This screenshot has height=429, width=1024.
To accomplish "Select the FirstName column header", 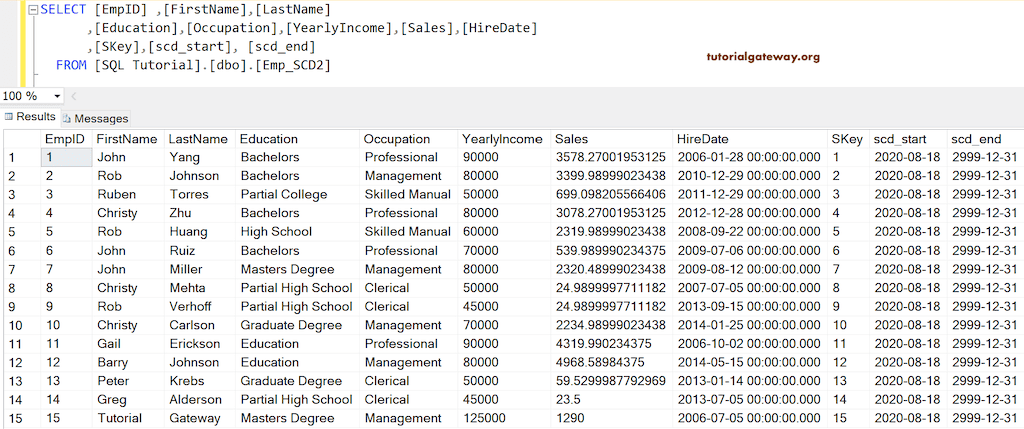I will click(x=127, y=139).
